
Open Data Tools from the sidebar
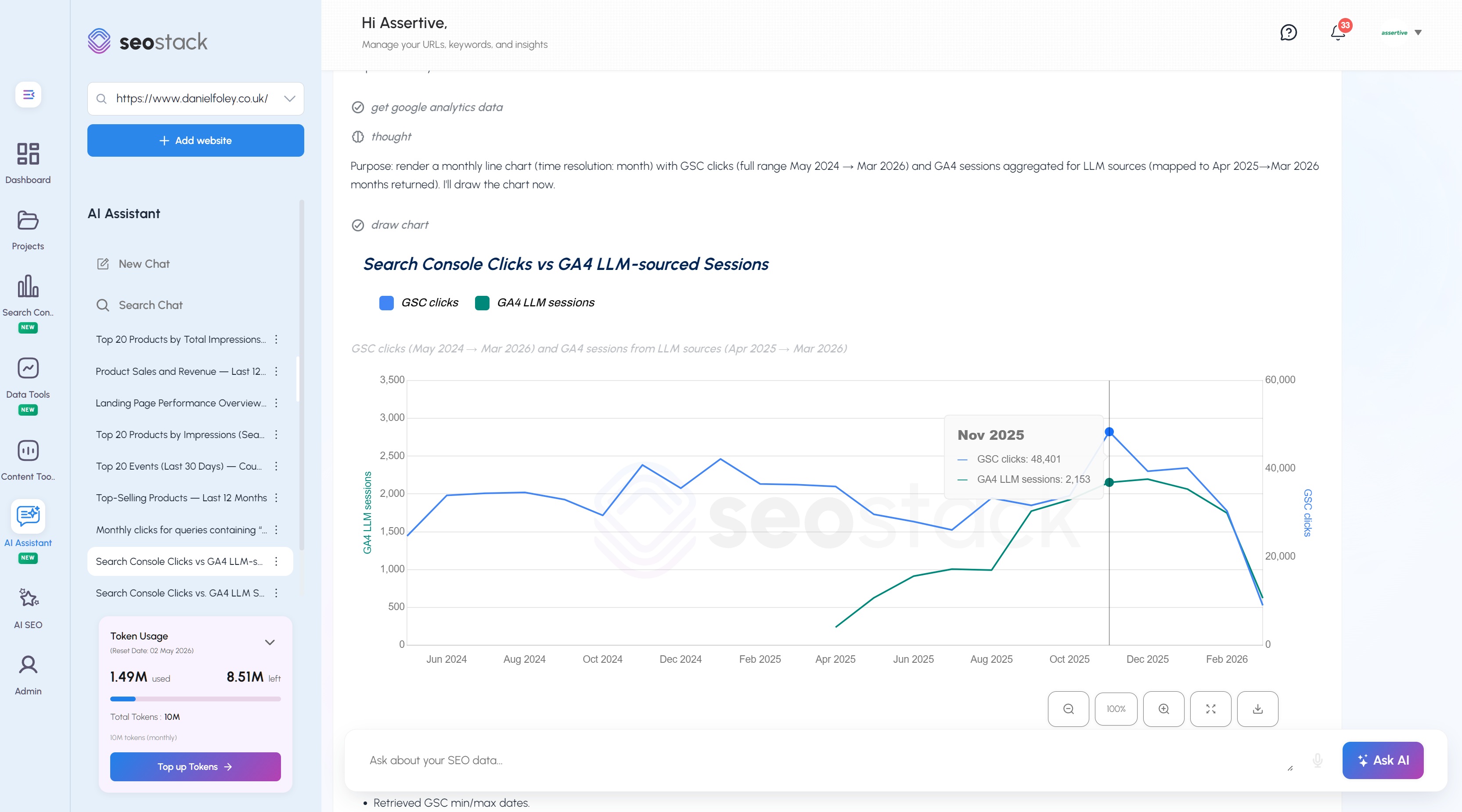(x=28, y=377)
